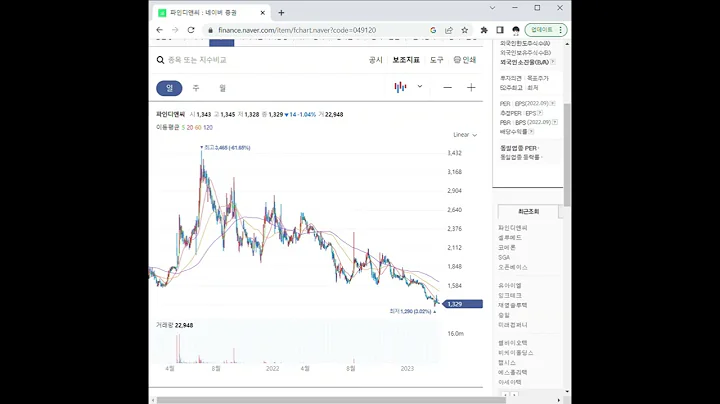Select the 주 weekly period toggle
Screen dimensions: 720x404
pyautogui.click(x=196, y=88)
